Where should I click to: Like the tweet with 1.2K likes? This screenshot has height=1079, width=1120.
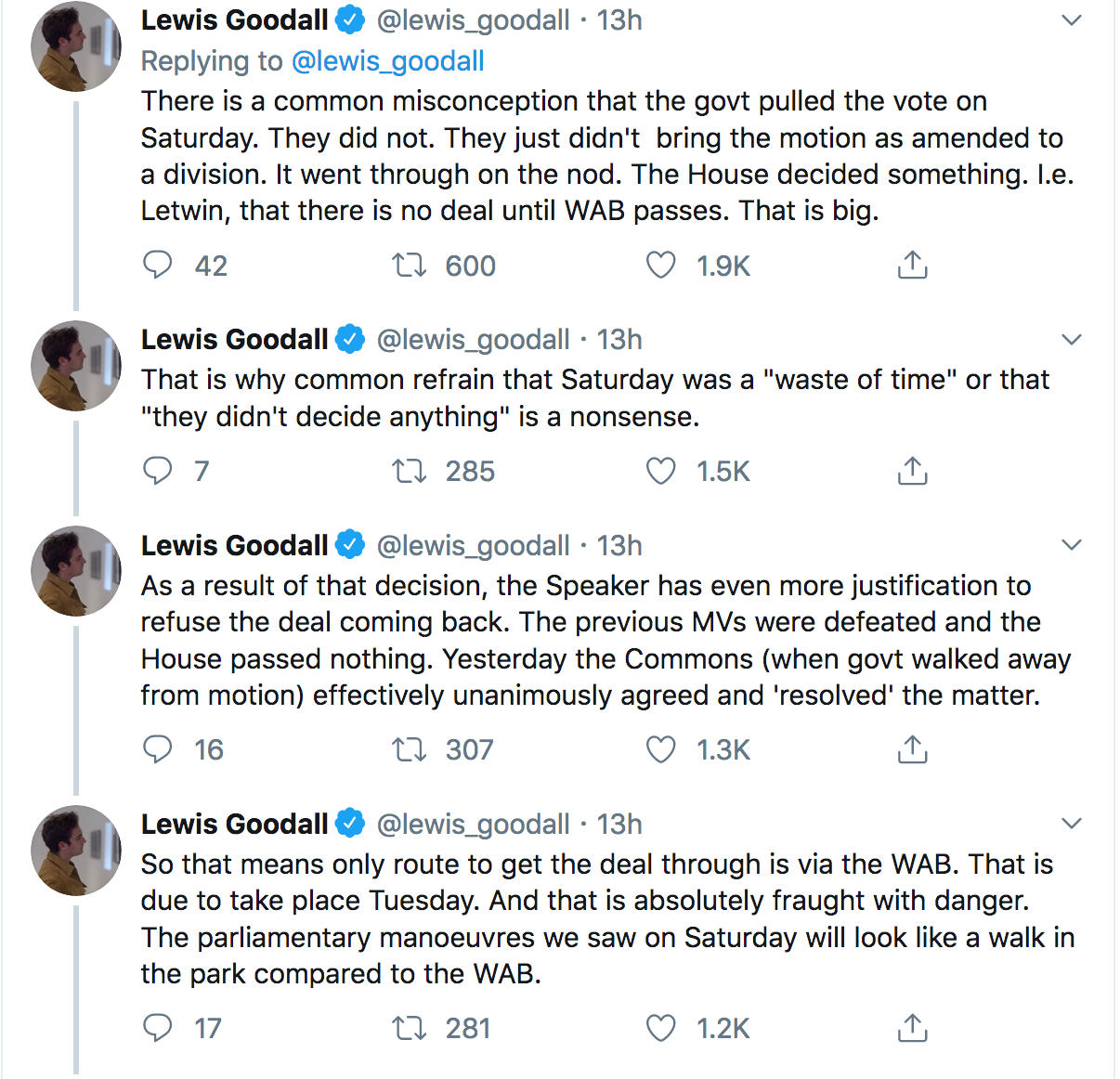point(660,1028)
